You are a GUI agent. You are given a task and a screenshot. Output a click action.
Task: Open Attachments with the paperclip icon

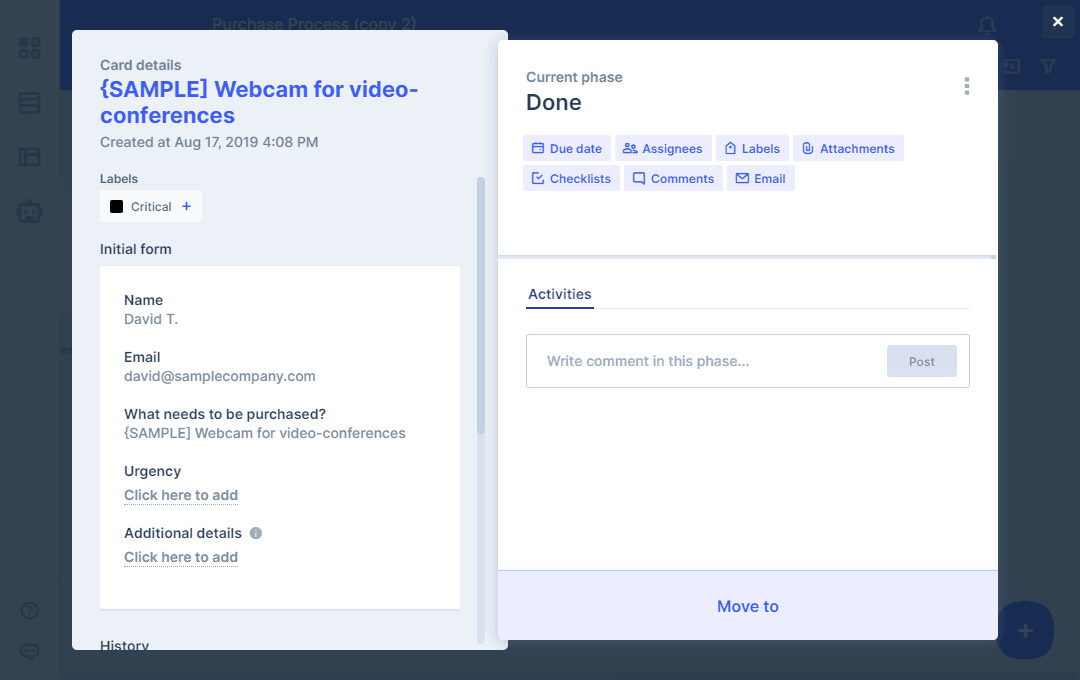(x=847, y=149)
